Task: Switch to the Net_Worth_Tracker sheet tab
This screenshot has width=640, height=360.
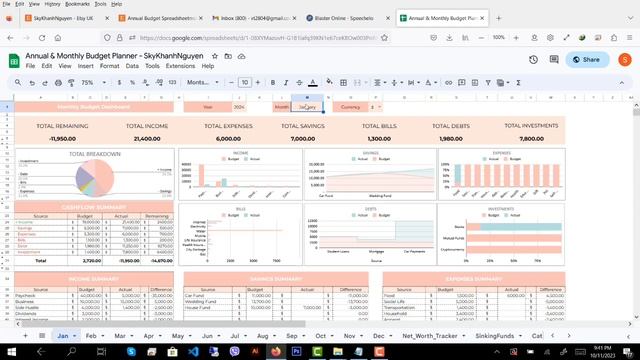Action: (x=429, y=336)
